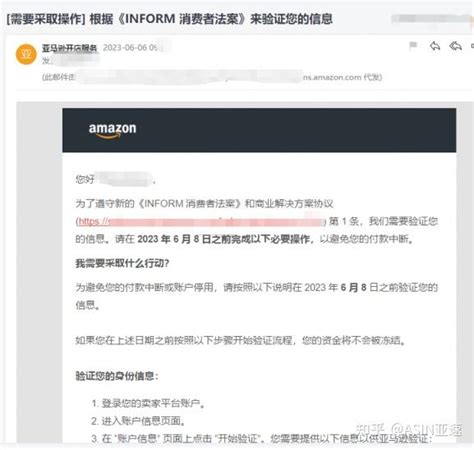Click the email subject about INFORM 消费者法案
This screenshot has height=450, width=474.
pos(170,19)
